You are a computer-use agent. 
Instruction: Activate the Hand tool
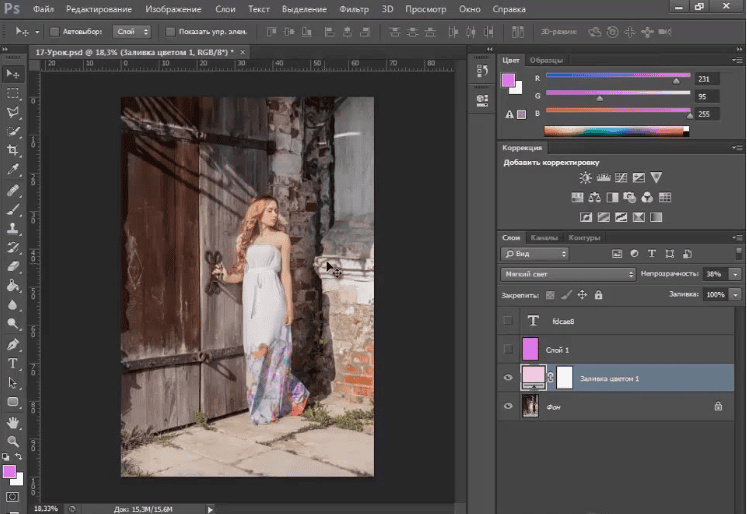[13, 423]
